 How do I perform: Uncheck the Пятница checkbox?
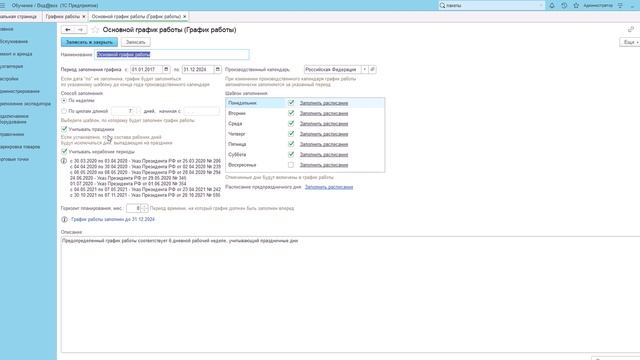point(291,144)
